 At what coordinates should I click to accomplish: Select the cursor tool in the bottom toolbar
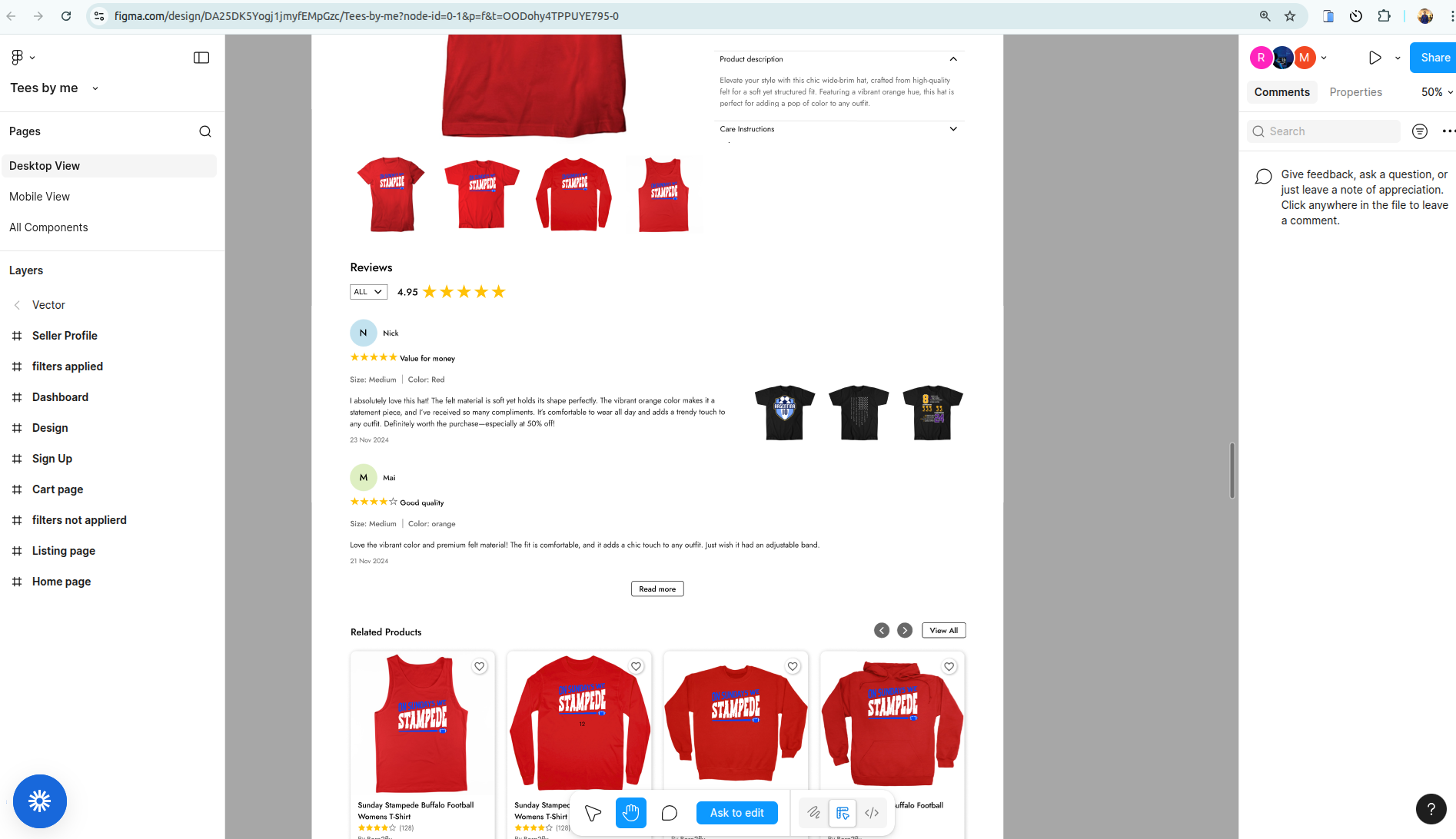pos(592,812)
